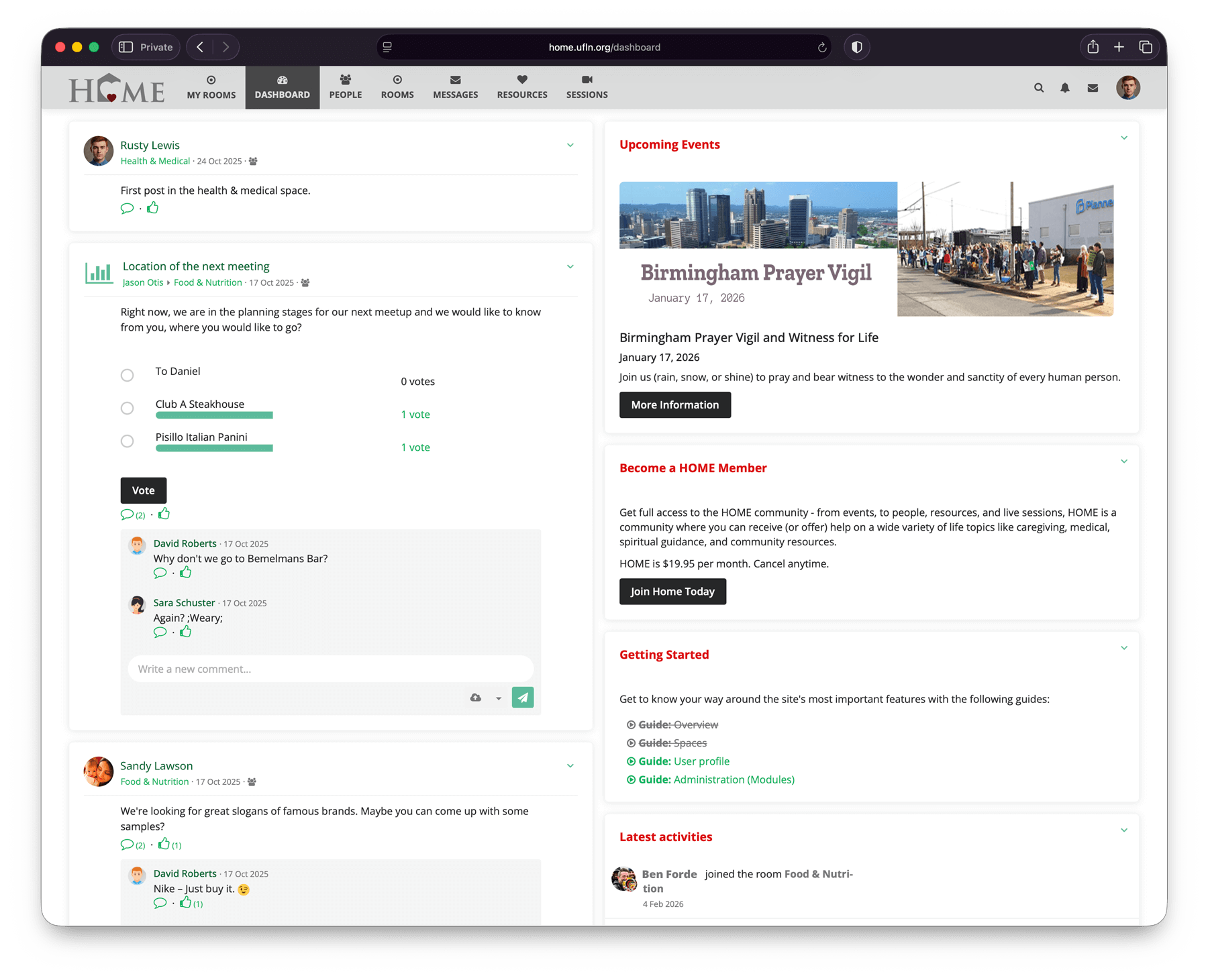The image size is (1208, 980).
Task: Click the upload cloud icon in comment box
Action: 476,698
